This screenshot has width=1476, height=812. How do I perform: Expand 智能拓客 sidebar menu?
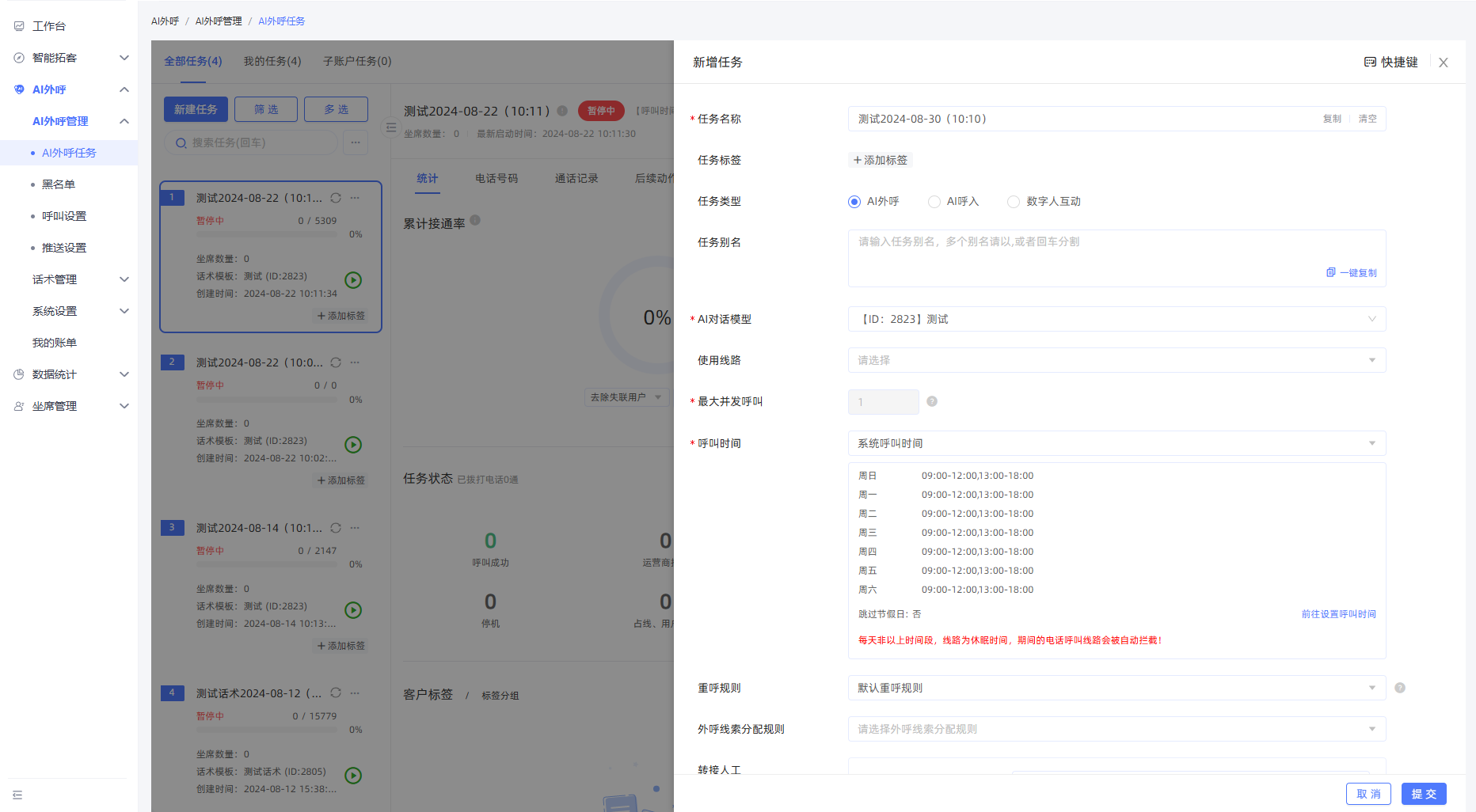click(x=124, y=58)
